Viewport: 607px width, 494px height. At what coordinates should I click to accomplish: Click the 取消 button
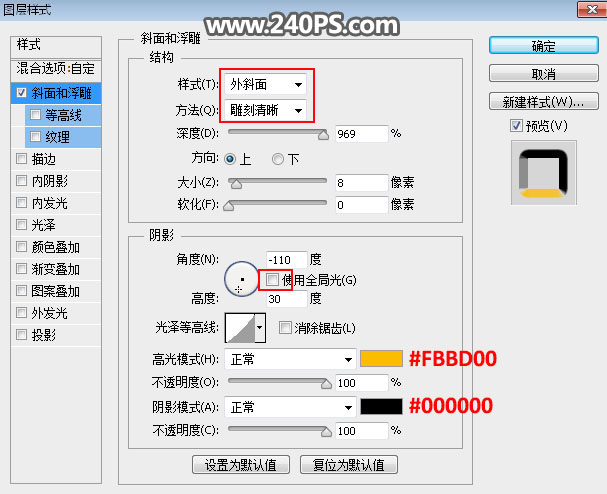[x=544, y=74]
